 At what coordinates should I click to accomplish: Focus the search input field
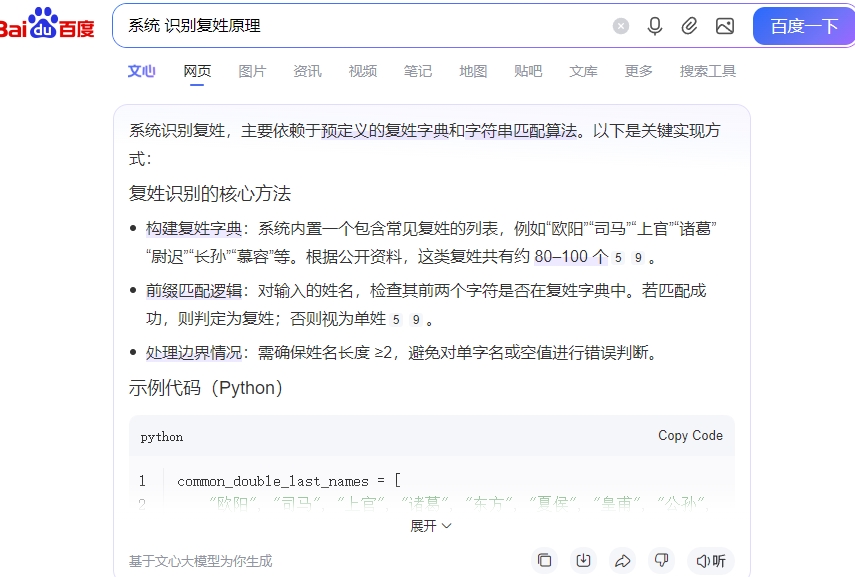pyautogui.click(x=365, y=26)
